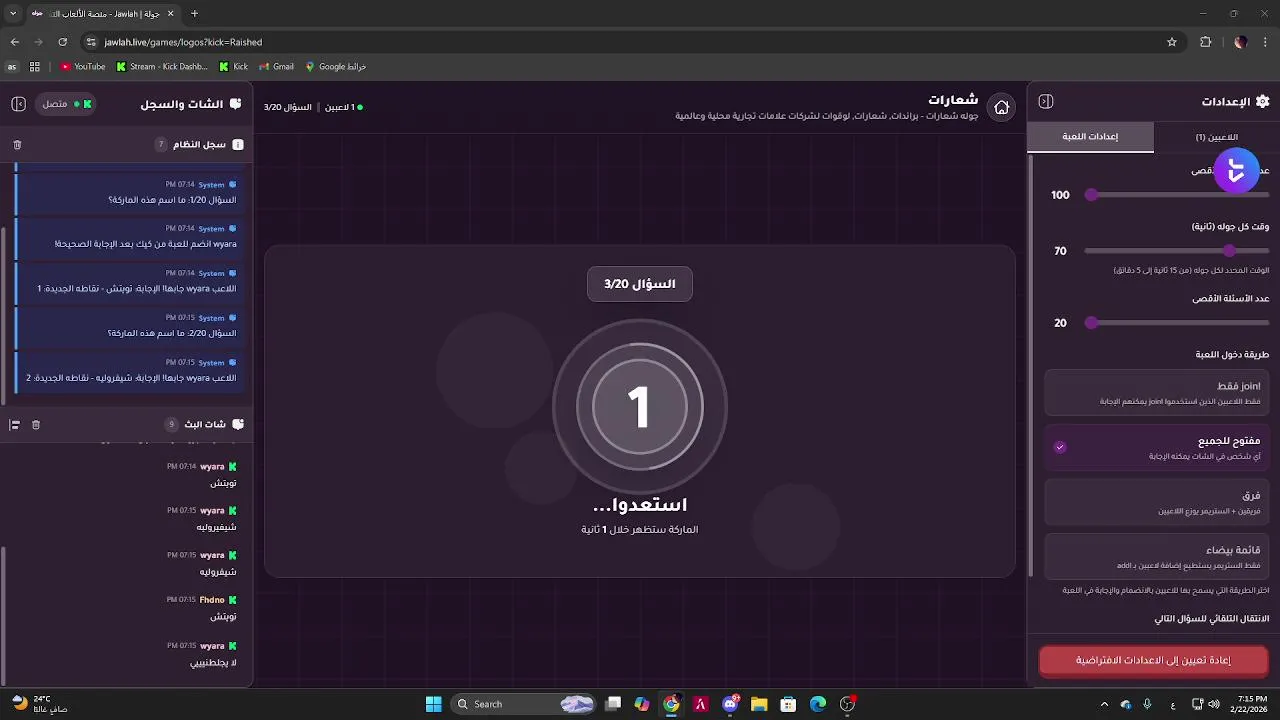Open File Explorer from the taskbar

pos(759,704)
